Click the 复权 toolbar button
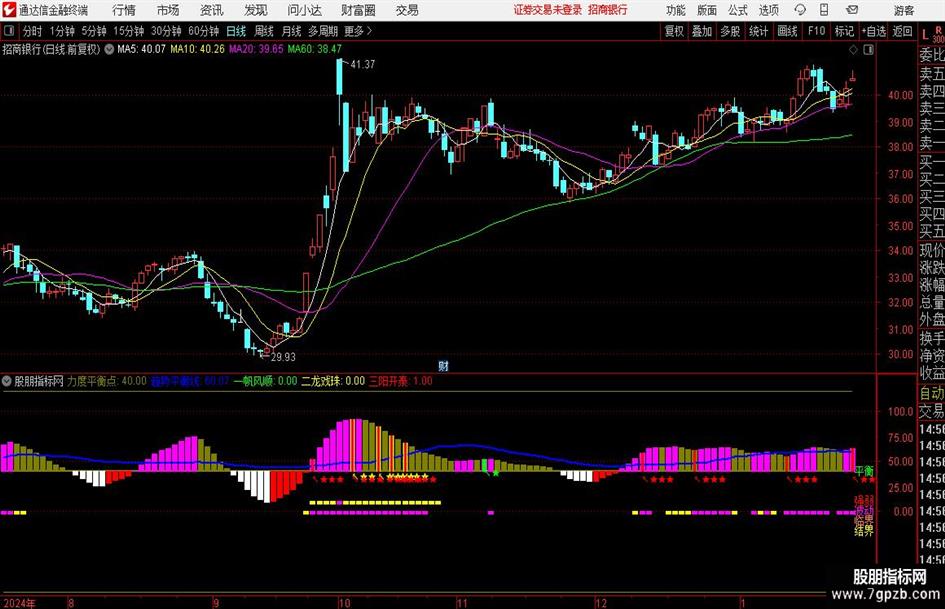Viewport: 945px width, 609px height. (x=674, y=31)
